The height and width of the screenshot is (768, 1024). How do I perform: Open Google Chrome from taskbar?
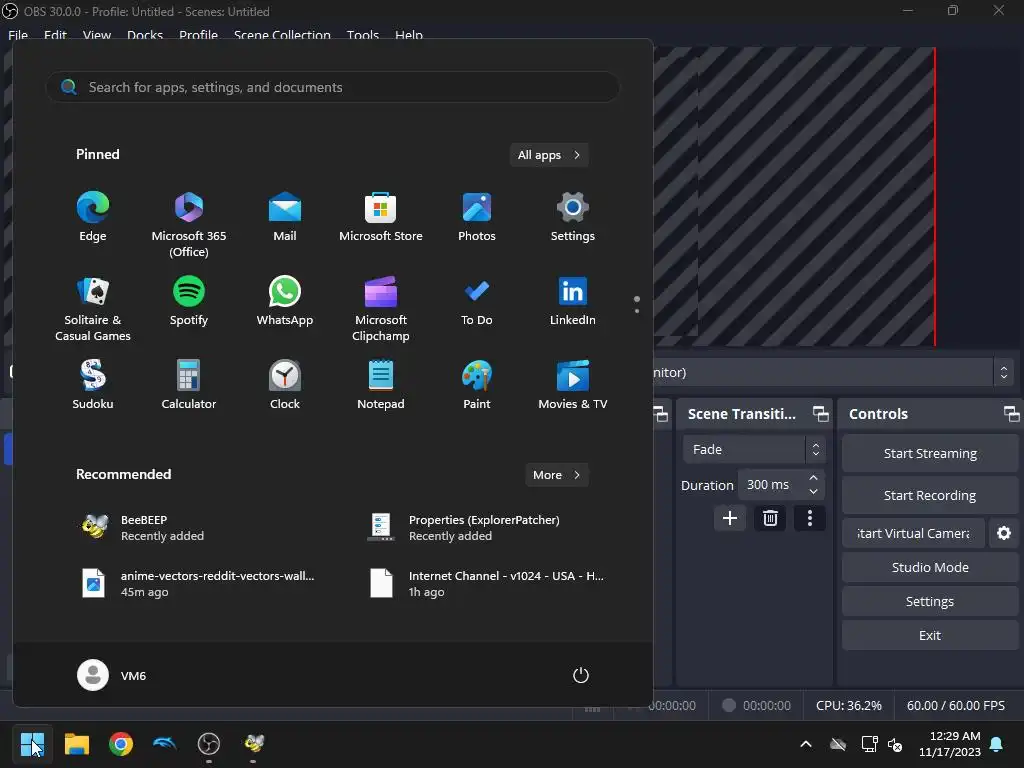pos(121,744)
